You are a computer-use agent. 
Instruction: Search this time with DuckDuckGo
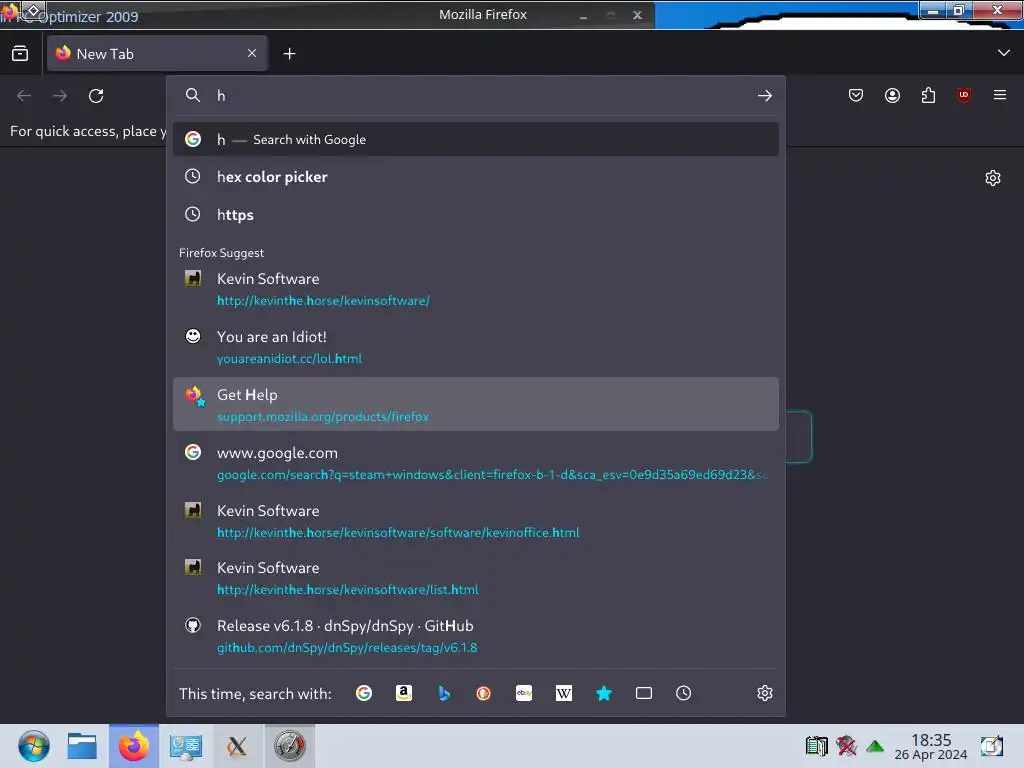click(x=483, y=693)
